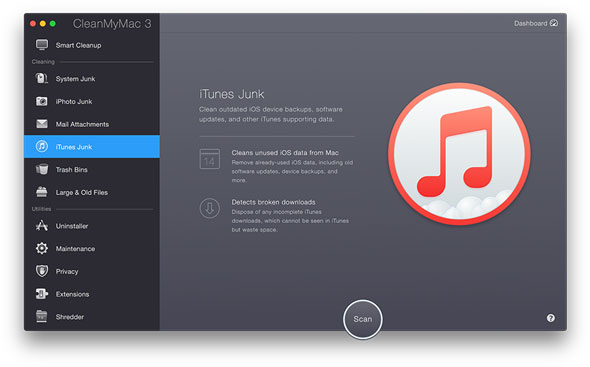Click the Trash Bins bucket icon
The height and width of the screenshot is (367, 590).
(42, 169)
